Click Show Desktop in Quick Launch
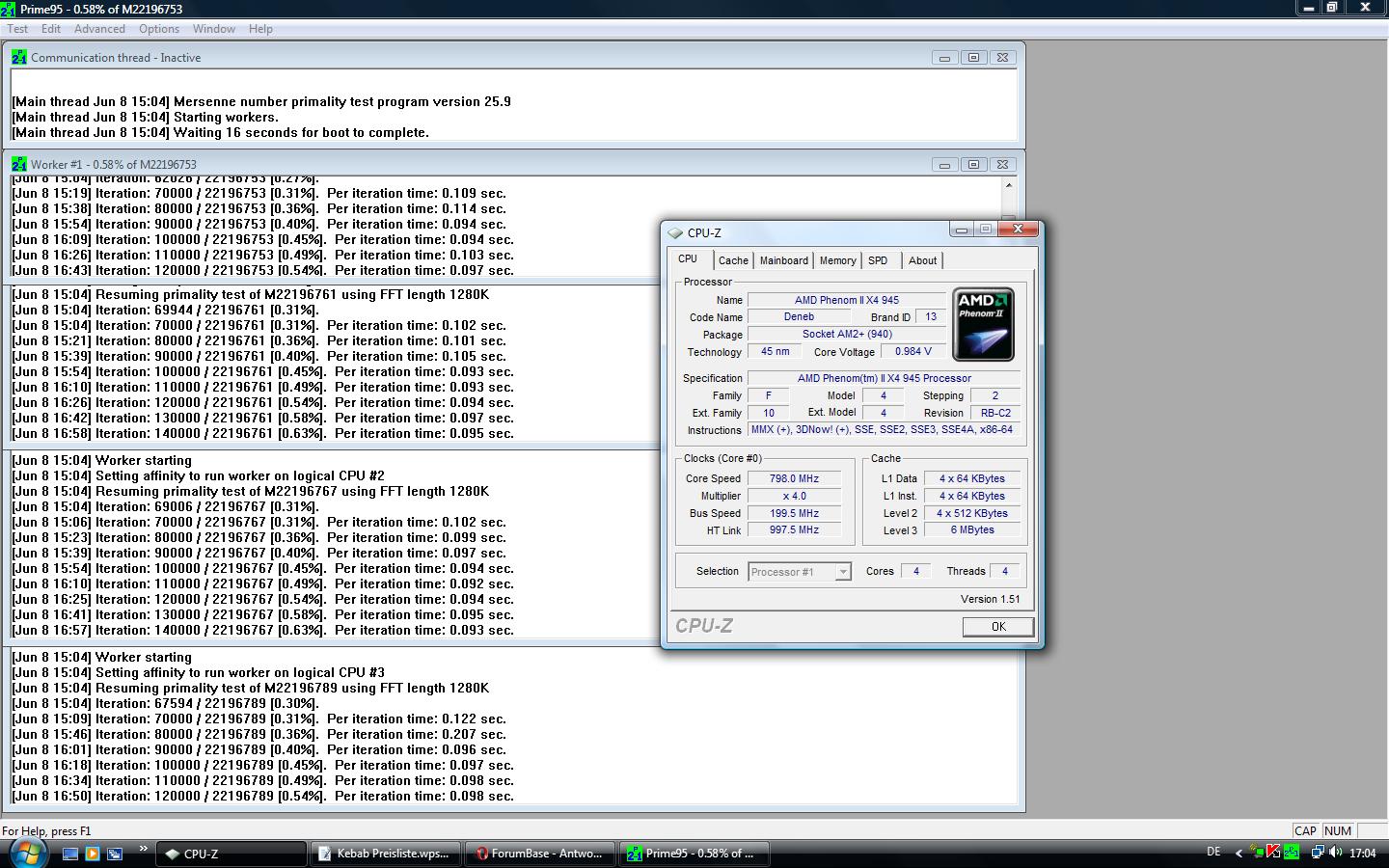This screenshot has width=1389, height=868. (70, 854)
